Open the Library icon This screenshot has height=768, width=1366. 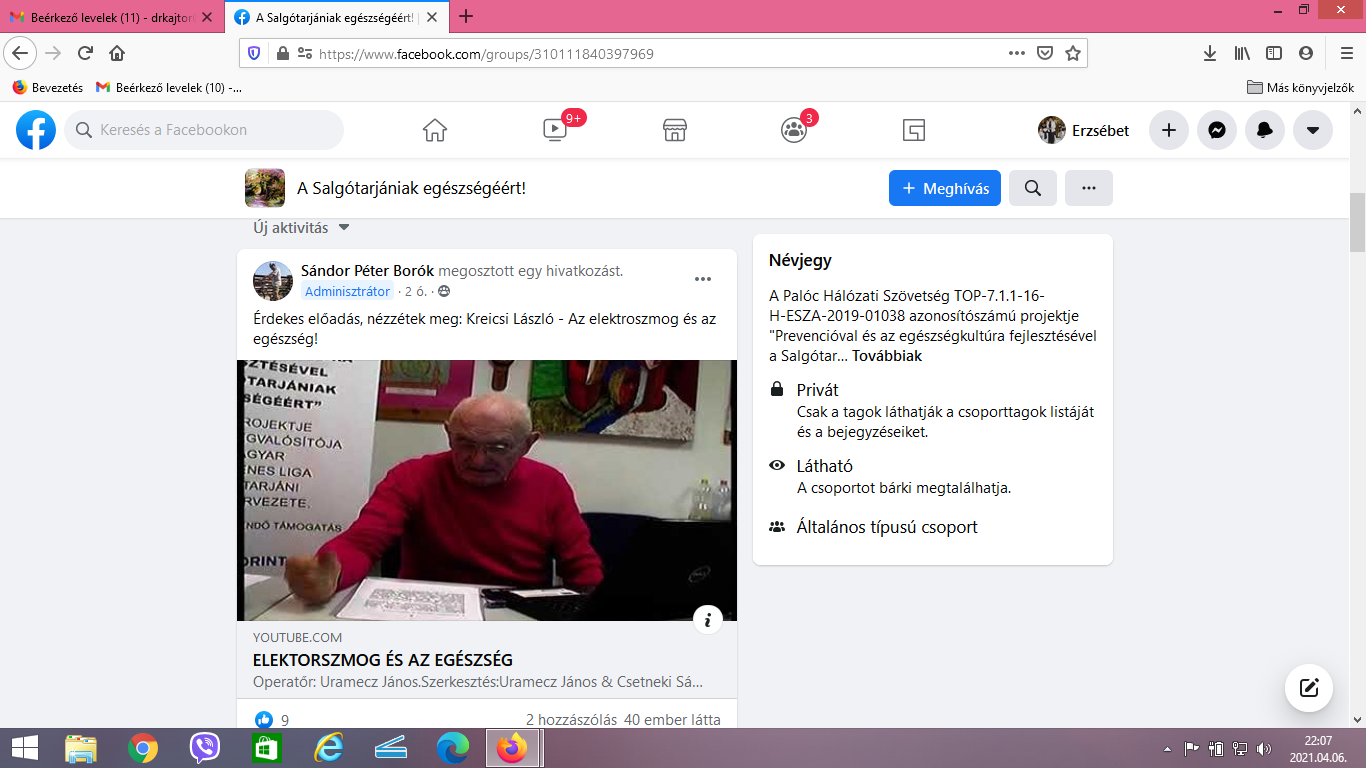click(1241, 53)
